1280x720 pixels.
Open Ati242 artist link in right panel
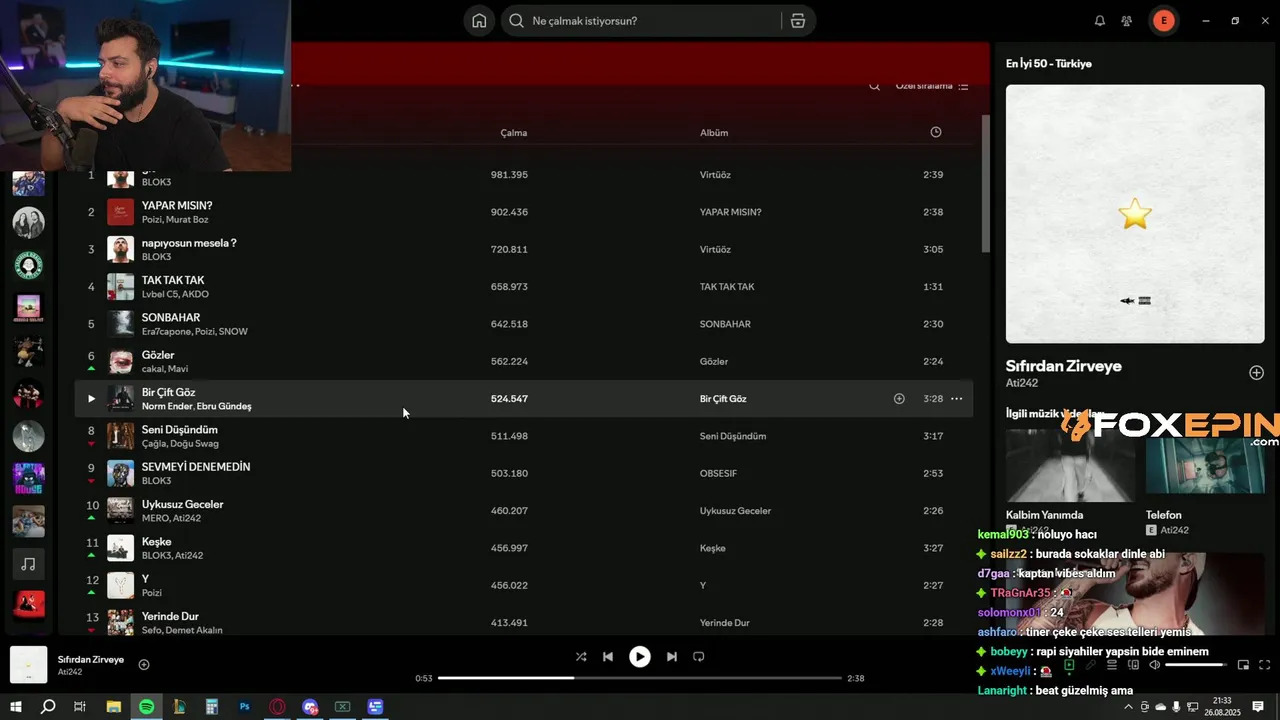1022,383
